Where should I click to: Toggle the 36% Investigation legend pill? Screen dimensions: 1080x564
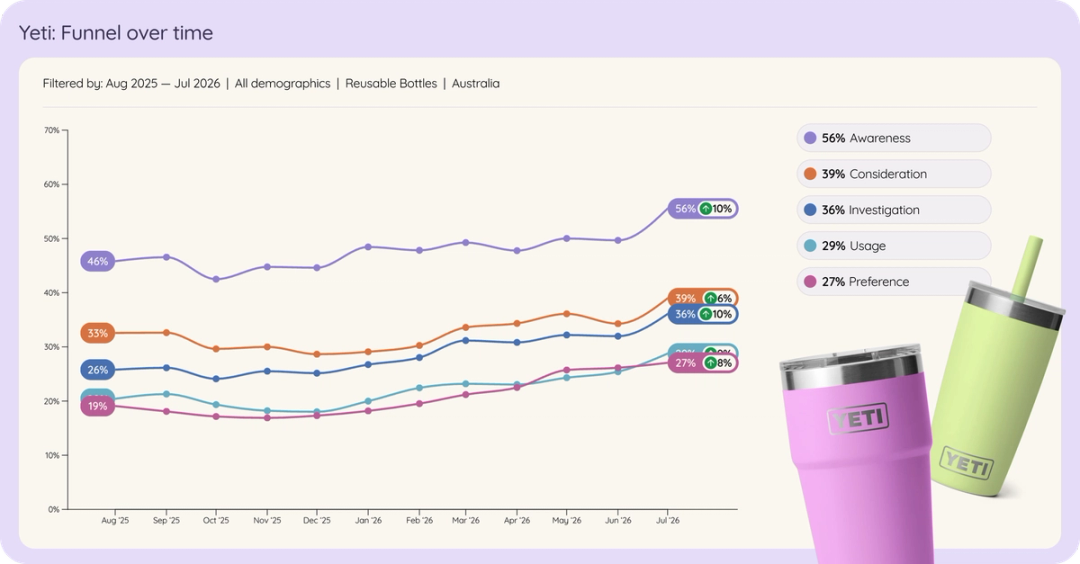pos(893,209)
